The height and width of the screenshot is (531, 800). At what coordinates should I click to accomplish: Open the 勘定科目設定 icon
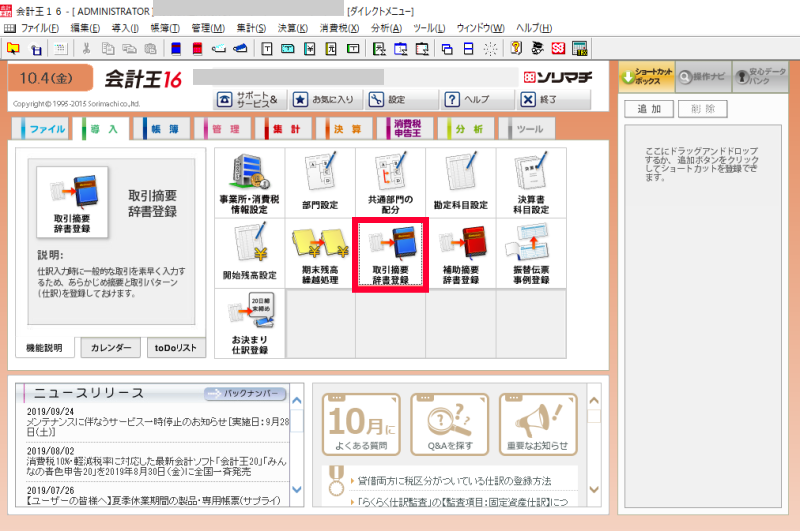tap(460, 183)
